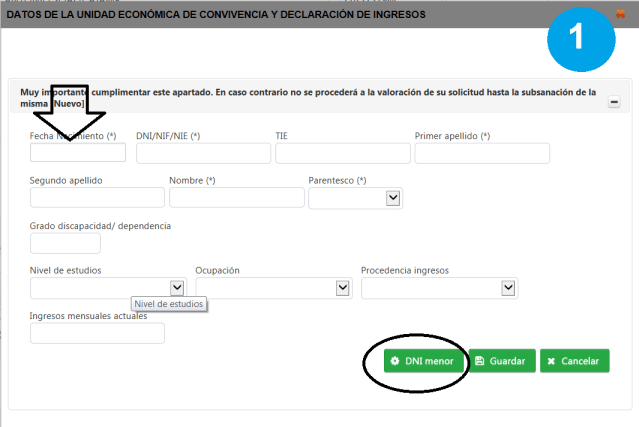This screenshot has height=427, width=639.
Task: Click into the DNI/NIF/NIE text field
Action: (203, 153)
